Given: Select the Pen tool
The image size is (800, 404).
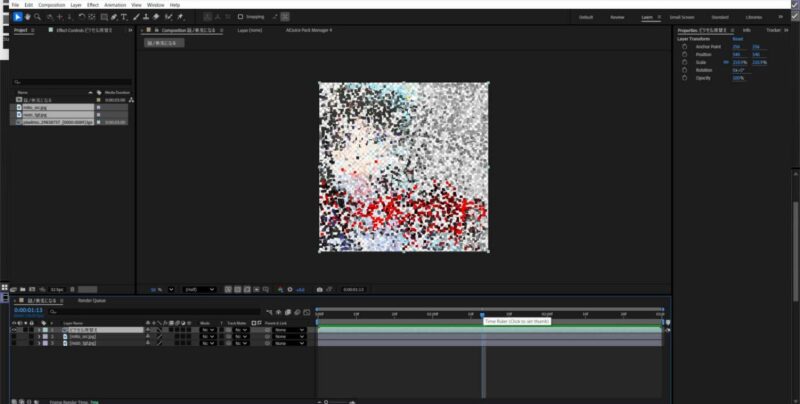Looking at the screenshot, I should point(114,17).
